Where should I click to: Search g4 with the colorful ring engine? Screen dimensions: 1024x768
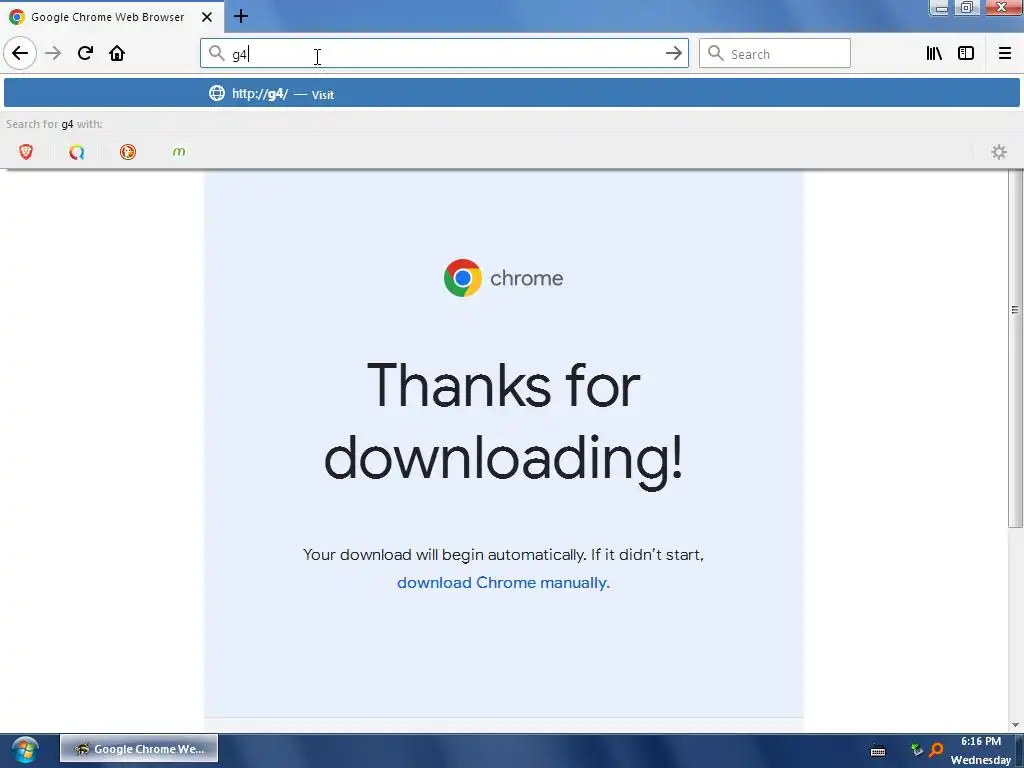click(x=77, y=152)
